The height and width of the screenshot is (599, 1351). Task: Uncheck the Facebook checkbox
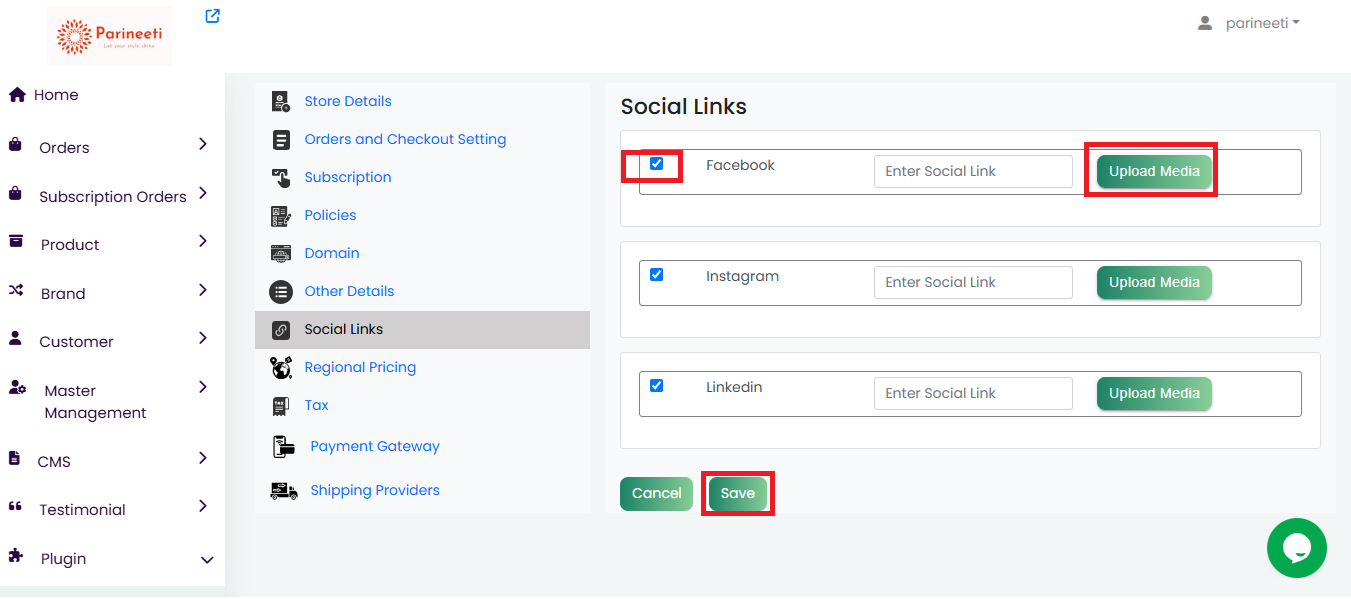pos(657,164)
